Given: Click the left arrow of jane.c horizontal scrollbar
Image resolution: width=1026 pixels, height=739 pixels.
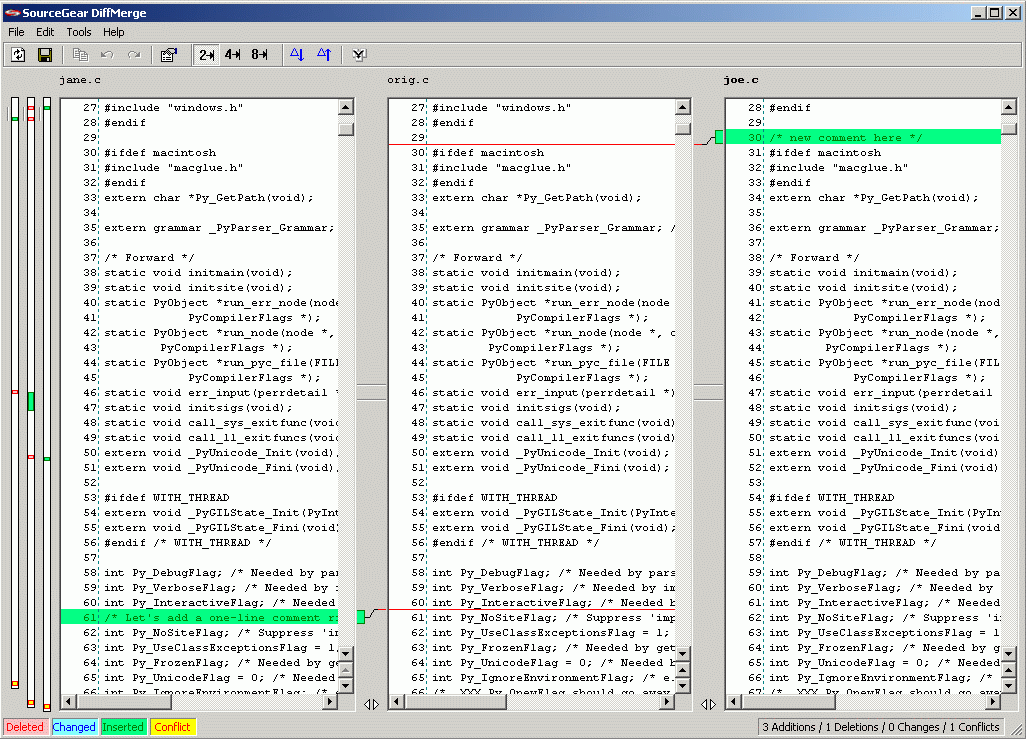Looking at the screenshot, I should (x=68, y=702).
